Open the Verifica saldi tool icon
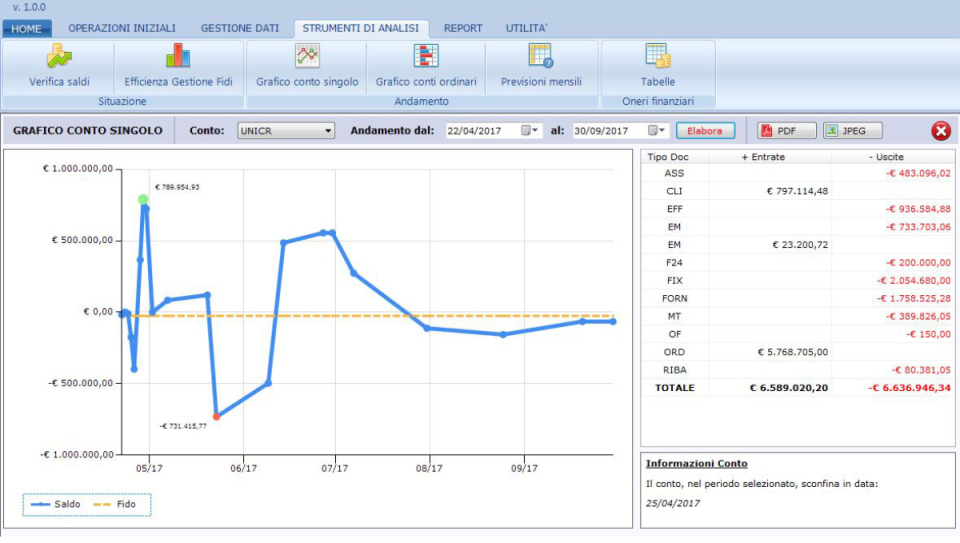The image size is (960, 543). tap(59, 56)
